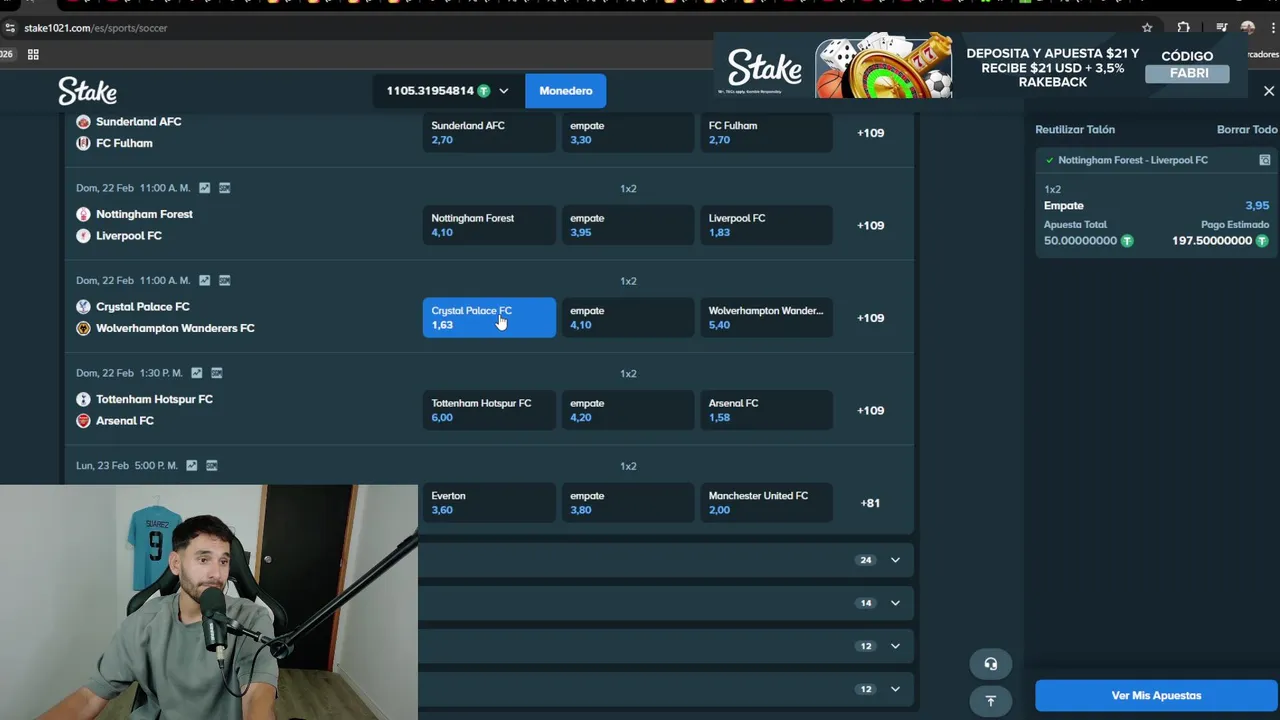Select Tottenham Hotspur FC odds 6,00

[x=489, y=410]
